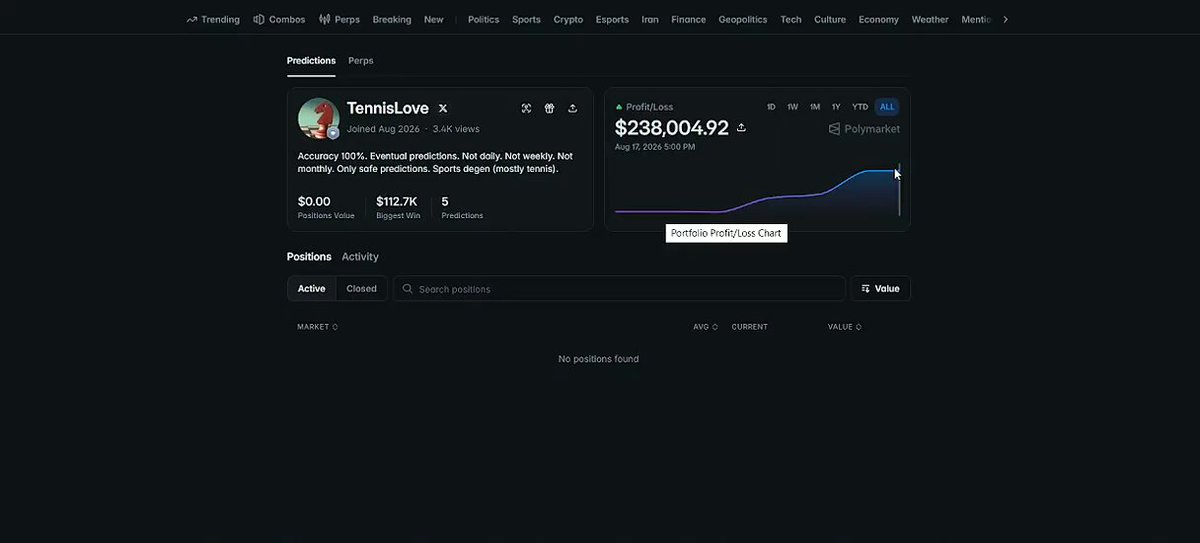Open the Tech category
The width and height of the screenshot is (1200, 543).
pos(791,19)
